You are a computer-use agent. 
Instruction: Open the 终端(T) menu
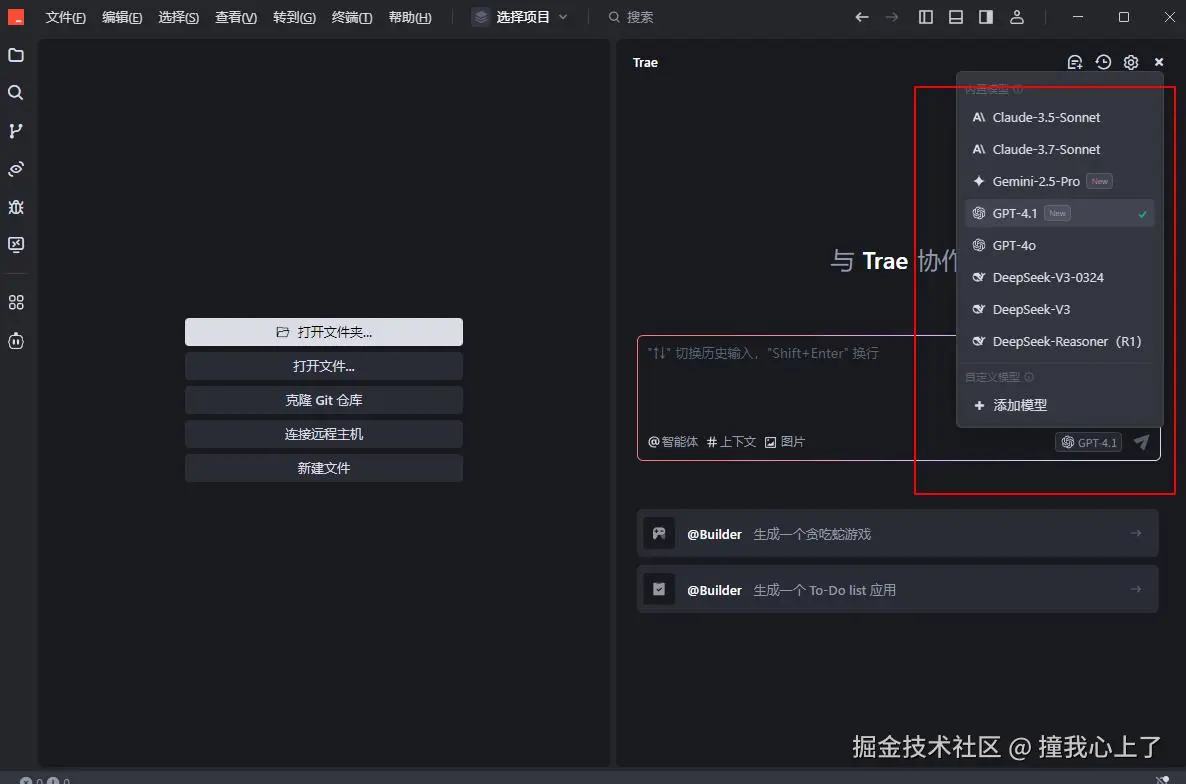[x=352, y=17]
